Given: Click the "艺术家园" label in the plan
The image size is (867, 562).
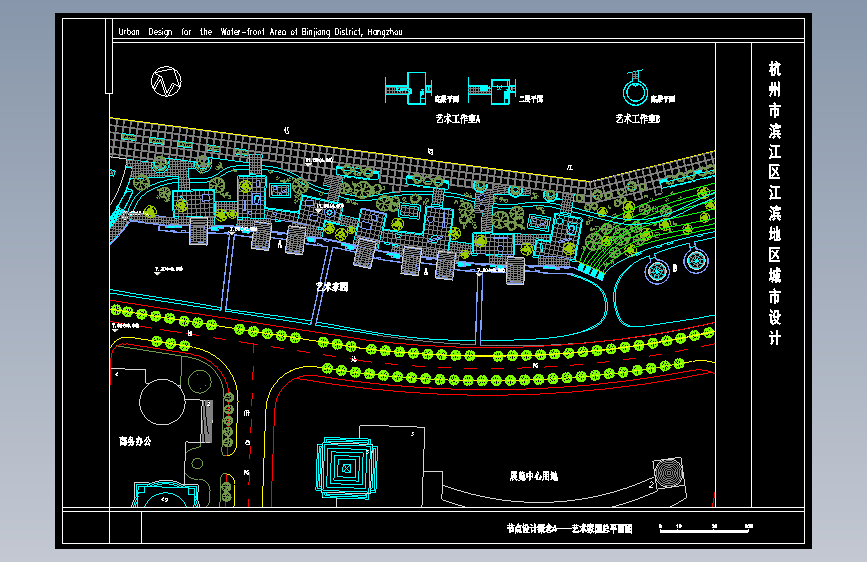Looking at the screenshot, I should 332,287.
